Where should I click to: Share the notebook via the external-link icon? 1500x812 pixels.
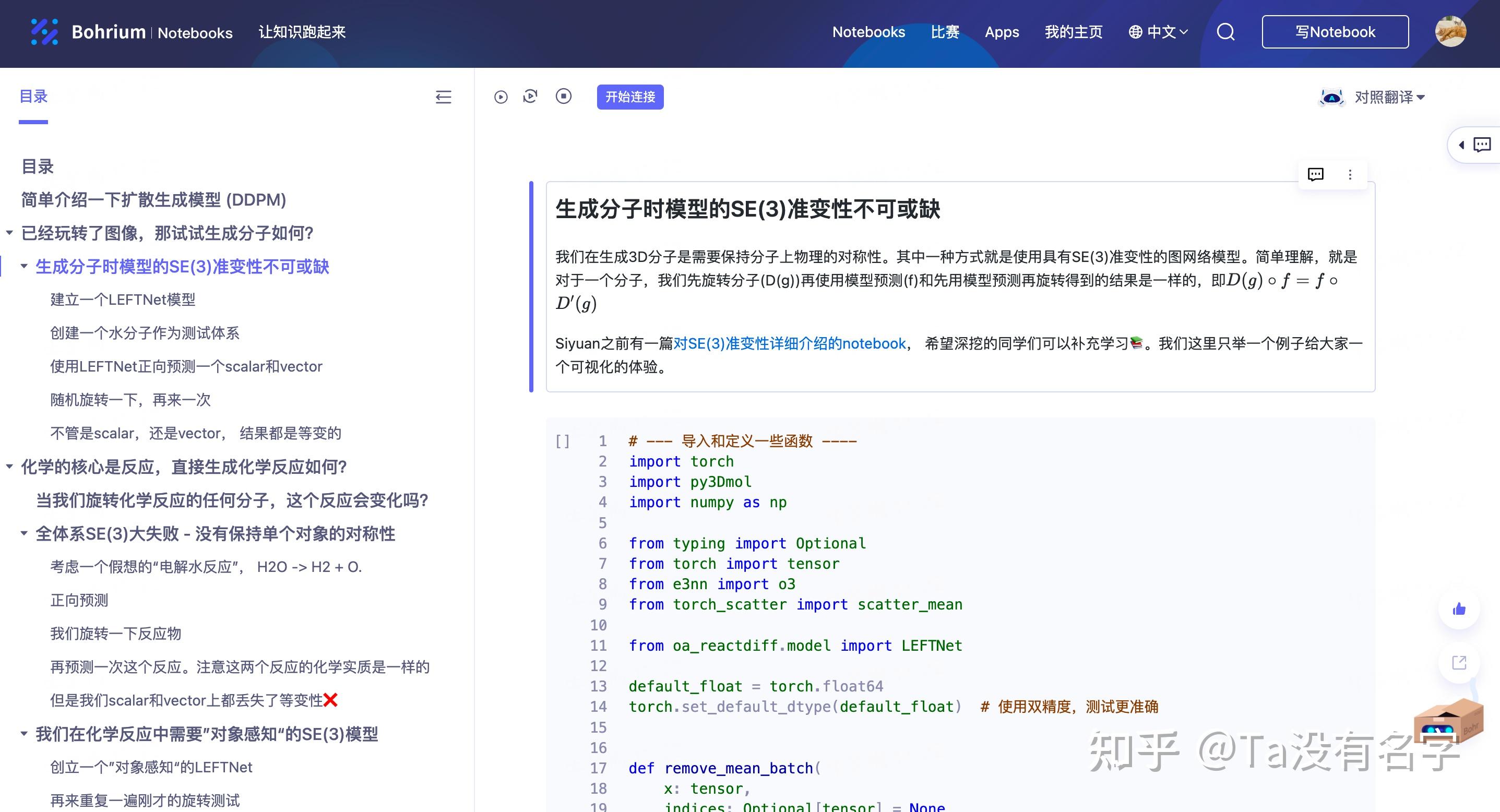click(1458, 662)
